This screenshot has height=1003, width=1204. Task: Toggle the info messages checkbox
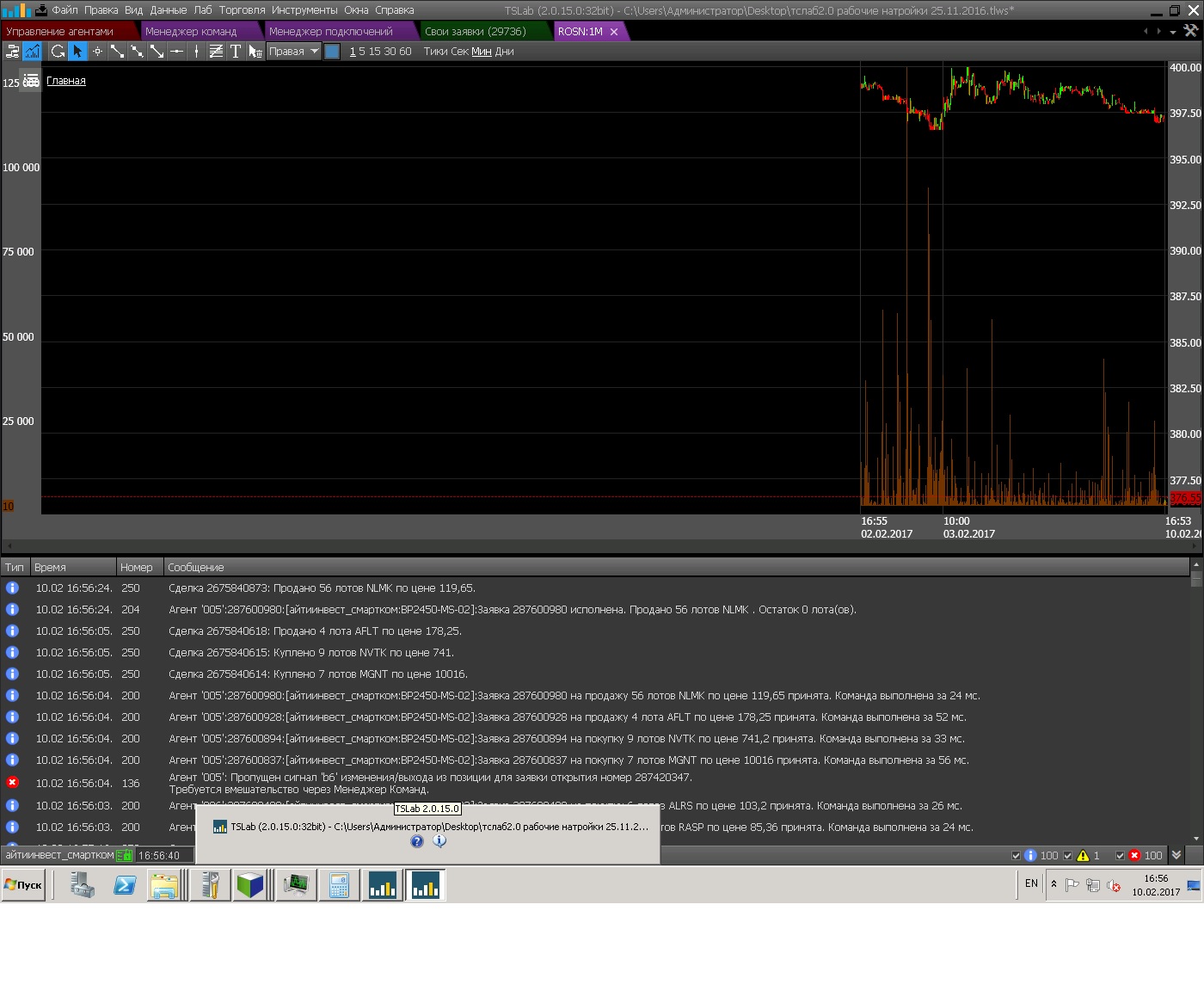pyautogui.click(x=1017, y=856)
